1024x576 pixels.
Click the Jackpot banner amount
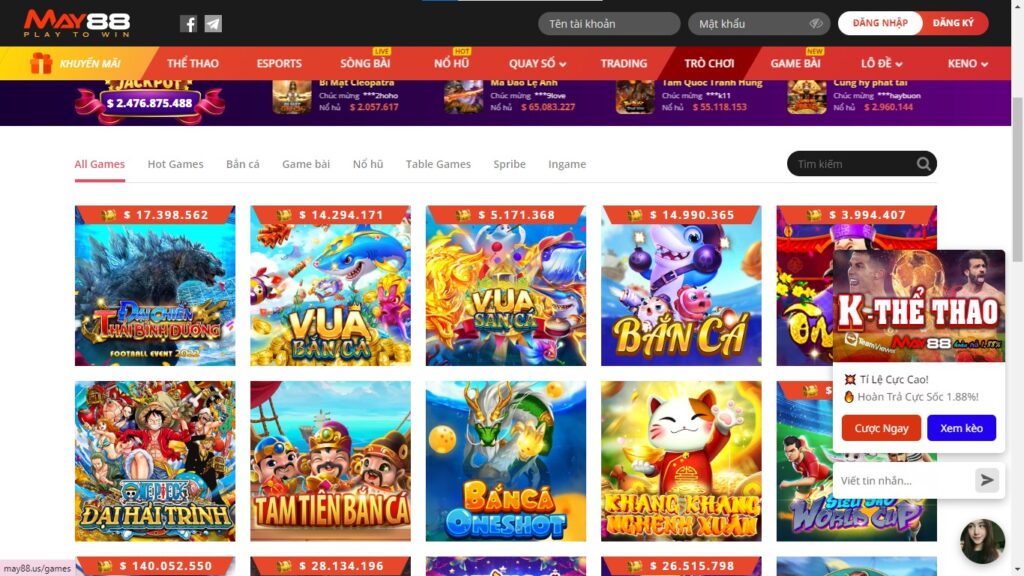[x=150, y=103]
